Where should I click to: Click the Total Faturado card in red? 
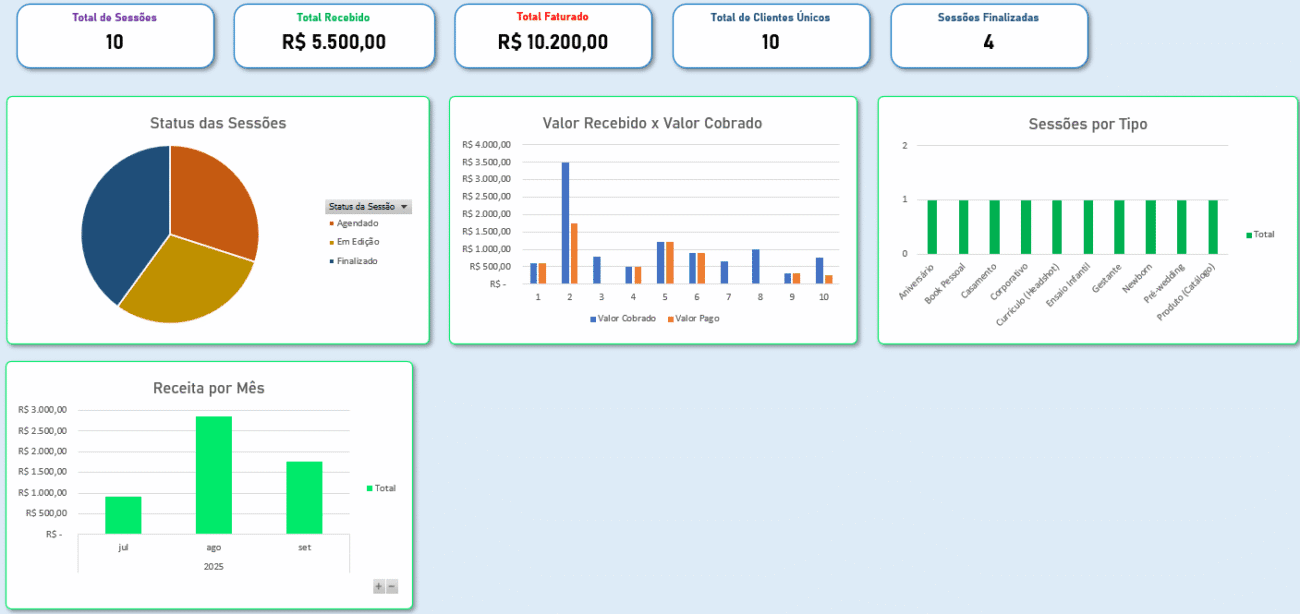552,35
